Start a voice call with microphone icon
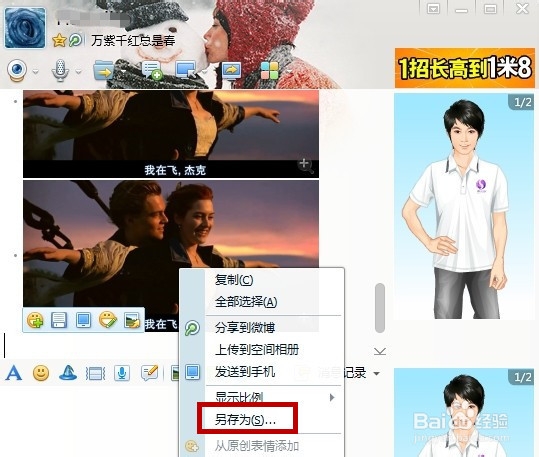The height and width of the screenshot is (457, 539). (60, 70)
